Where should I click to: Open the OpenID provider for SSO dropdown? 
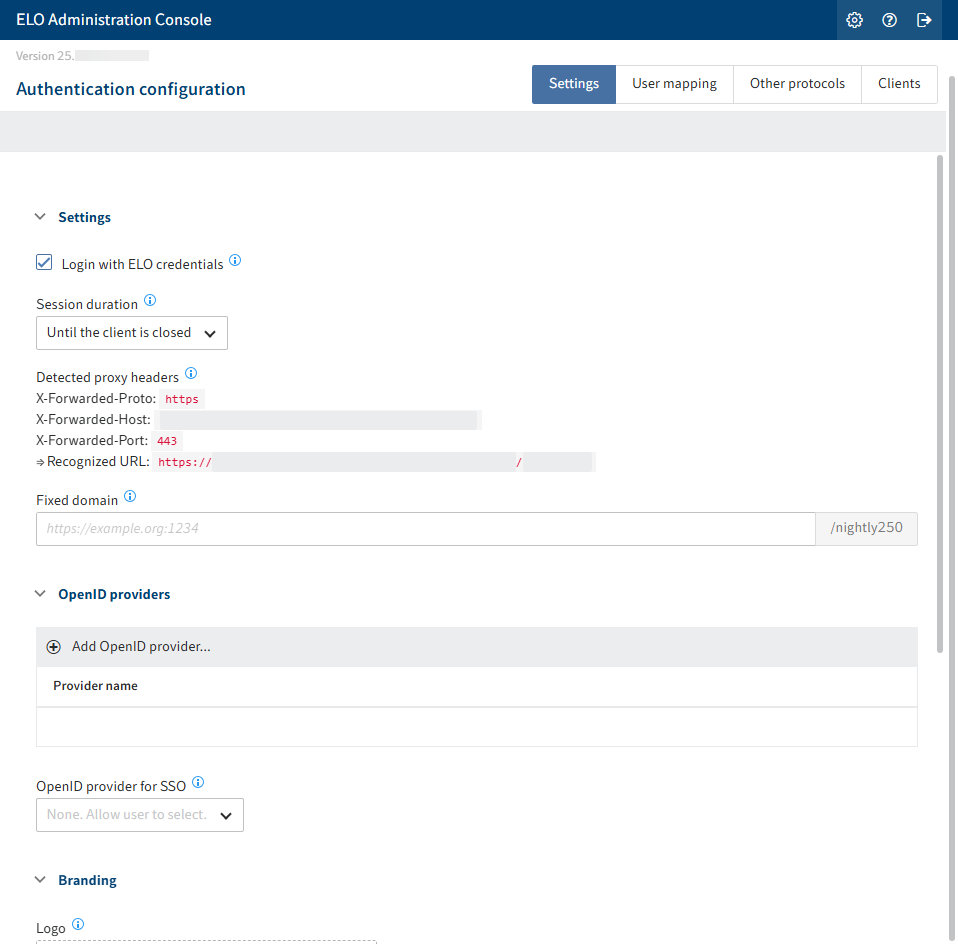139,814
